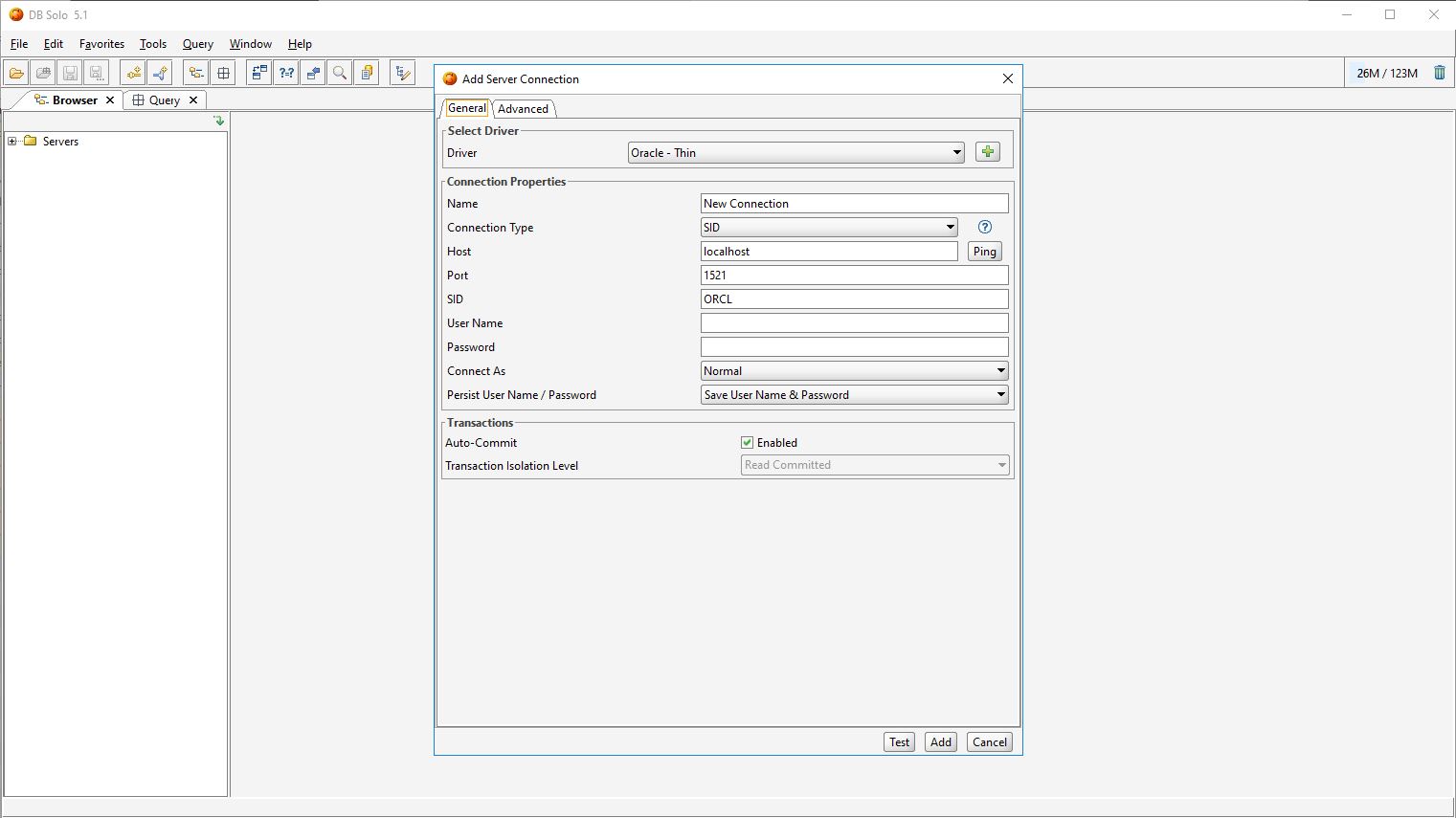Screen dimensions: 1456x818
Task: Click the User Name input field
Action: point(855,322)
